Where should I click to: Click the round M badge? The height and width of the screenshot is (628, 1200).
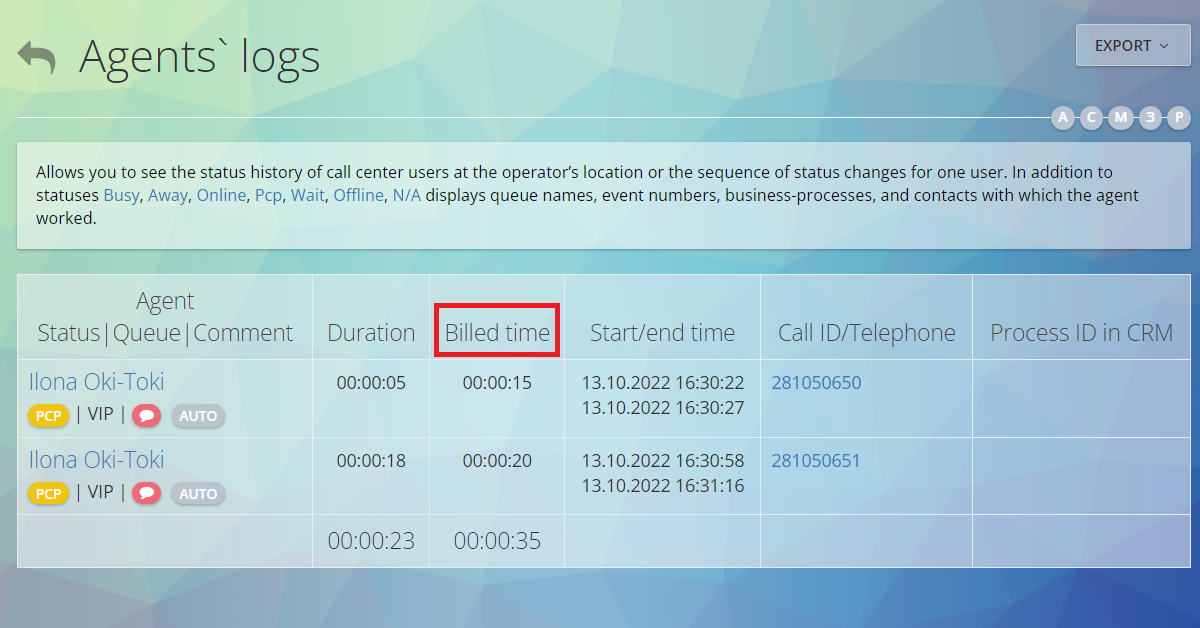1121,118
